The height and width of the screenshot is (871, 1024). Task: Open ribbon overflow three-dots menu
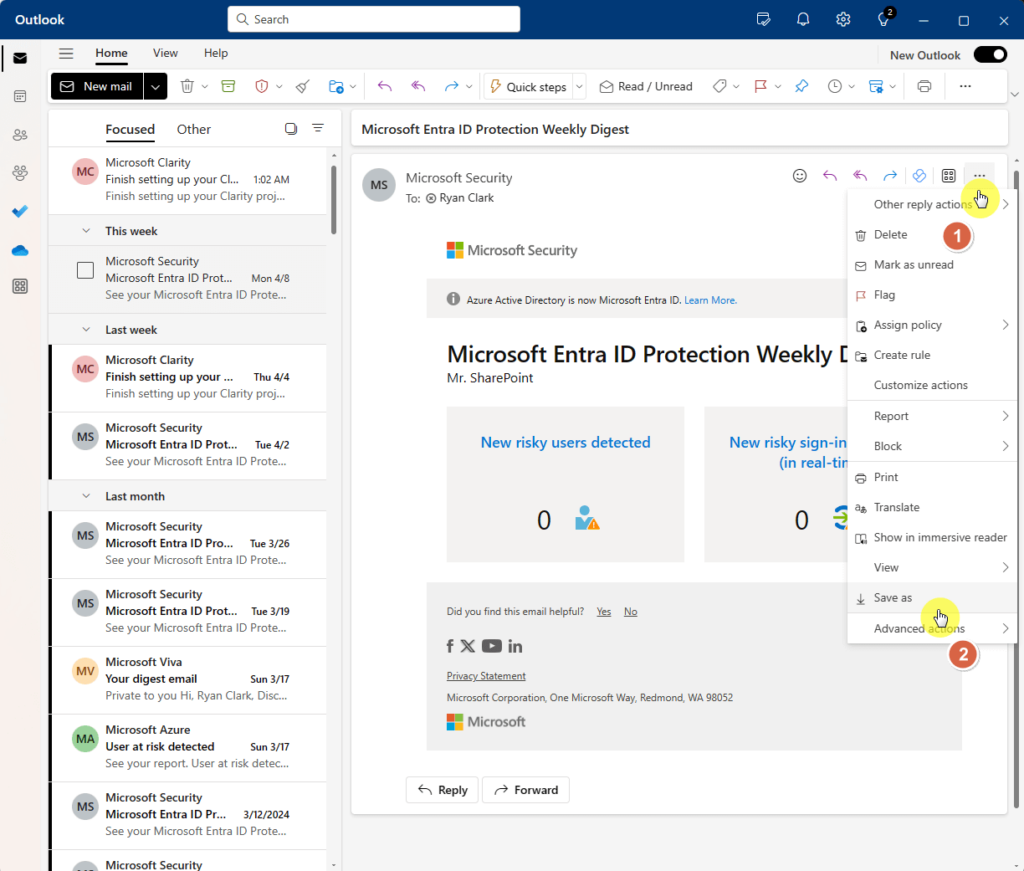[965, 86]
